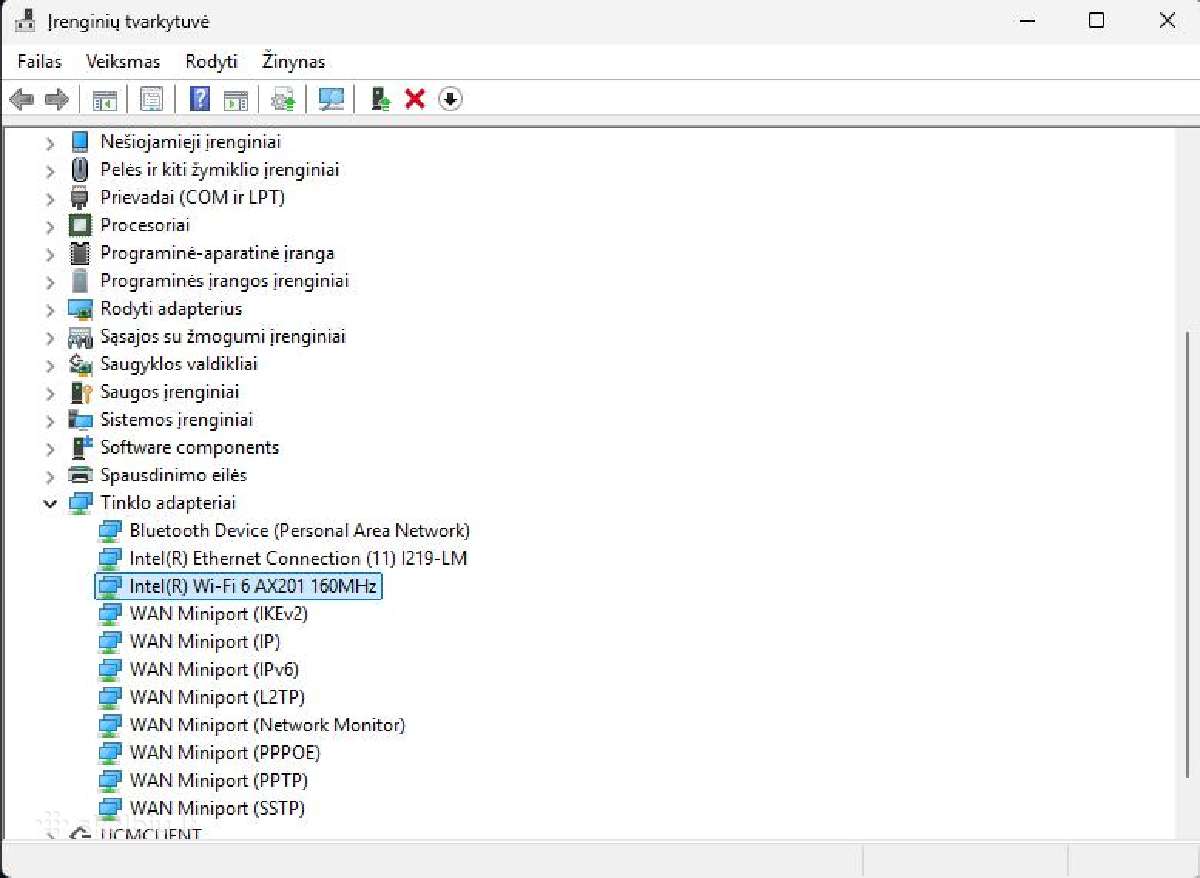This screenshot has width=1200, height=878.
Task: Select Intel(R) Wi-Fi 6 AX201 160MHz
Action: pos(253,586)
